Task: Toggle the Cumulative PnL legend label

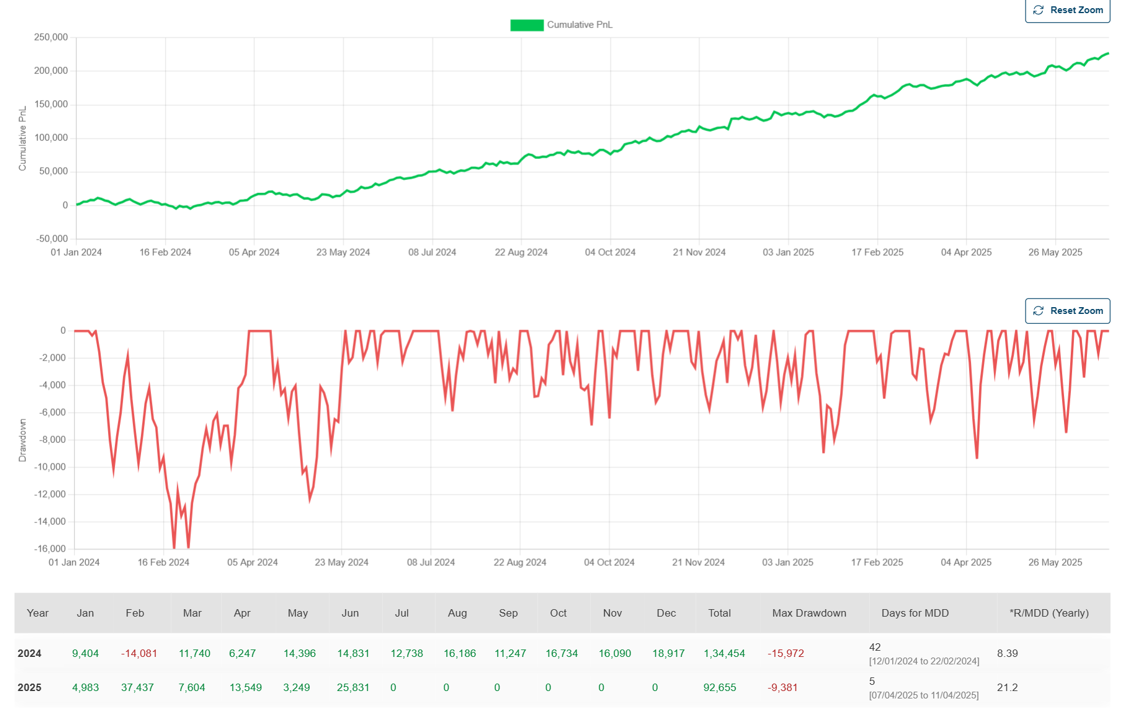Action: click(579, 25)
